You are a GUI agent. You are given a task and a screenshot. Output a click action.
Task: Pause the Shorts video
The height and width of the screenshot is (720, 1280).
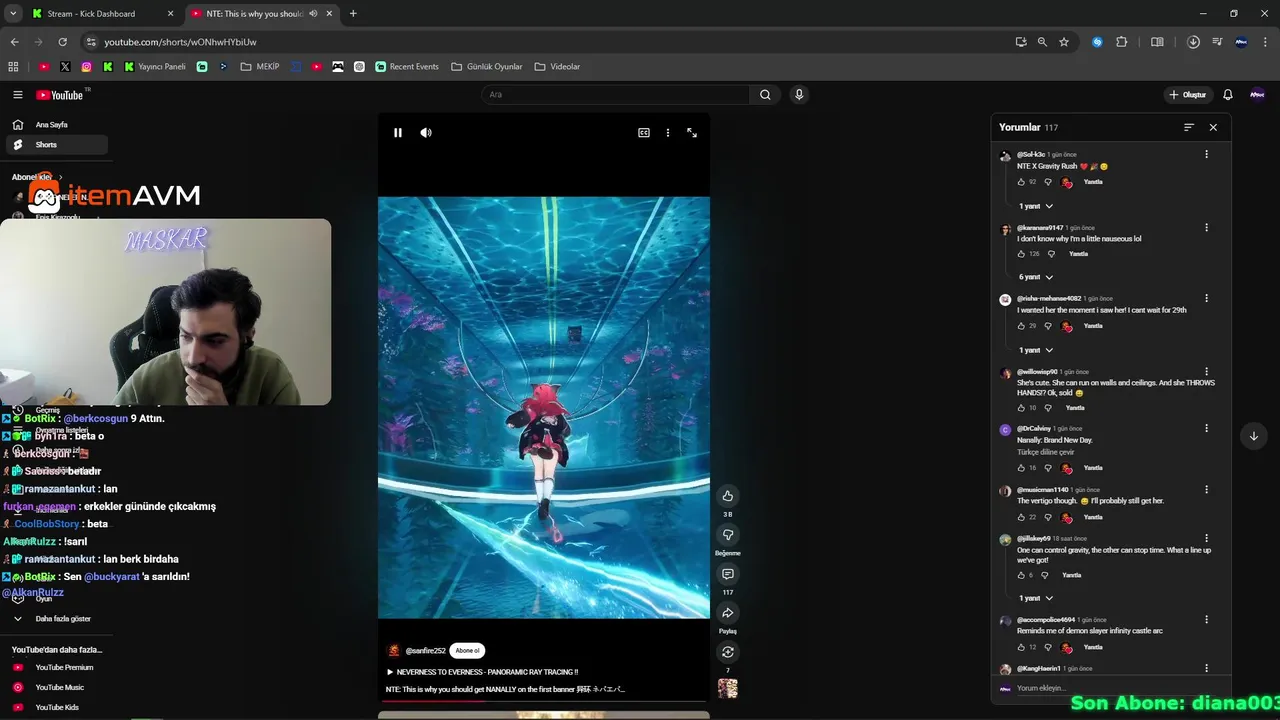pos(398,133)
